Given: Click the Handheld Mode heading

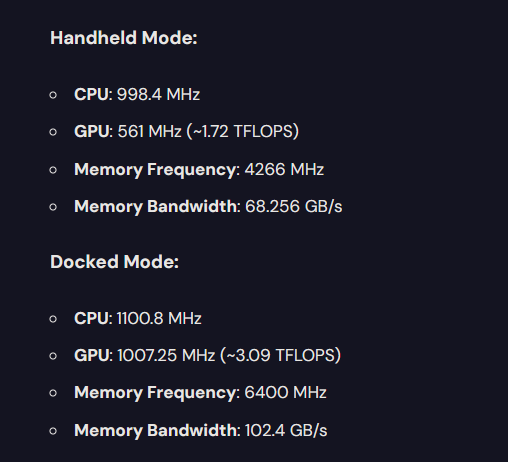Looking at the screenshot, I should [124, 38].
